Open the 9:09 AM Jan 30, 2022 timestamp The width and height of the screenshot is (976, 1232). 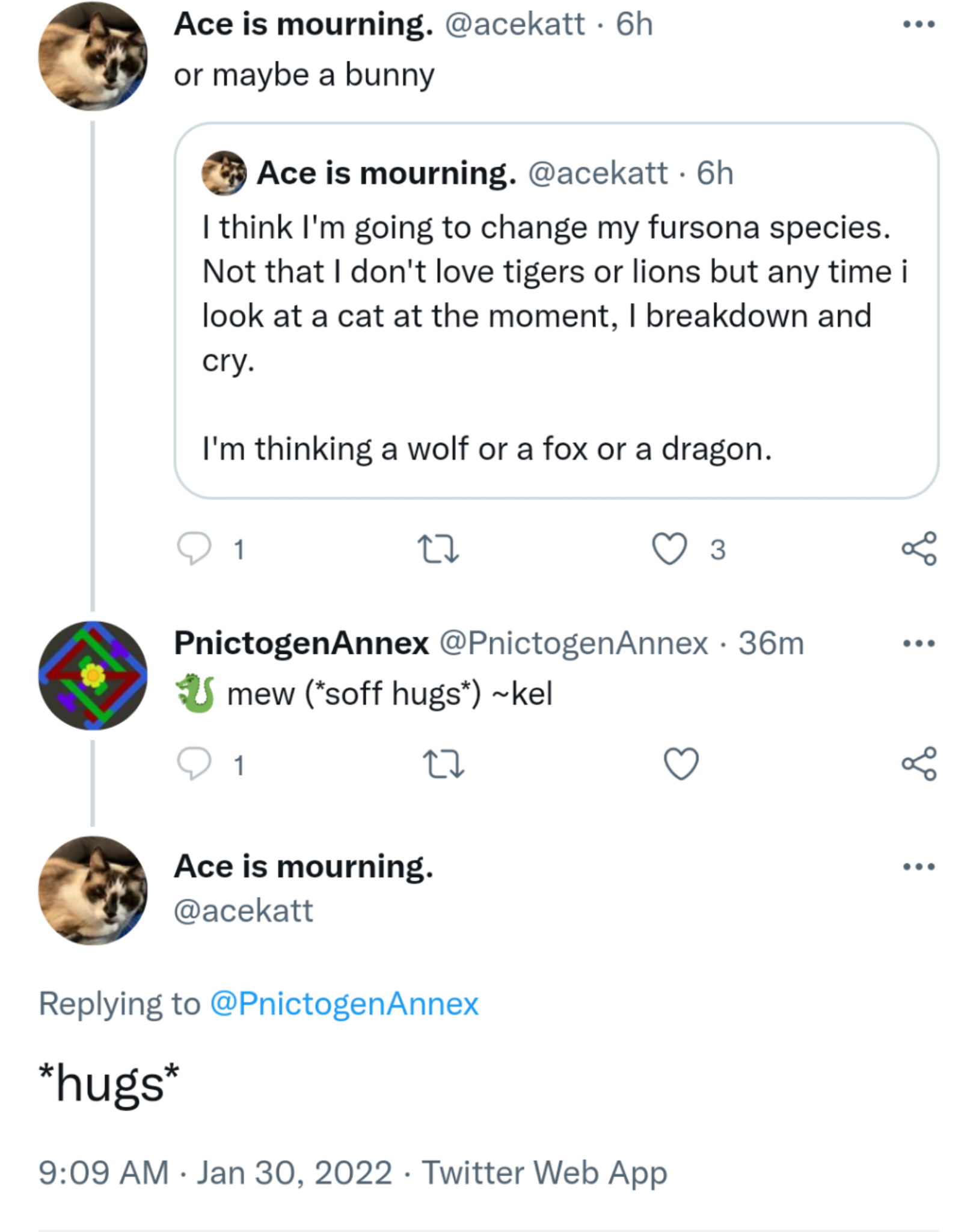[215, 1173]
